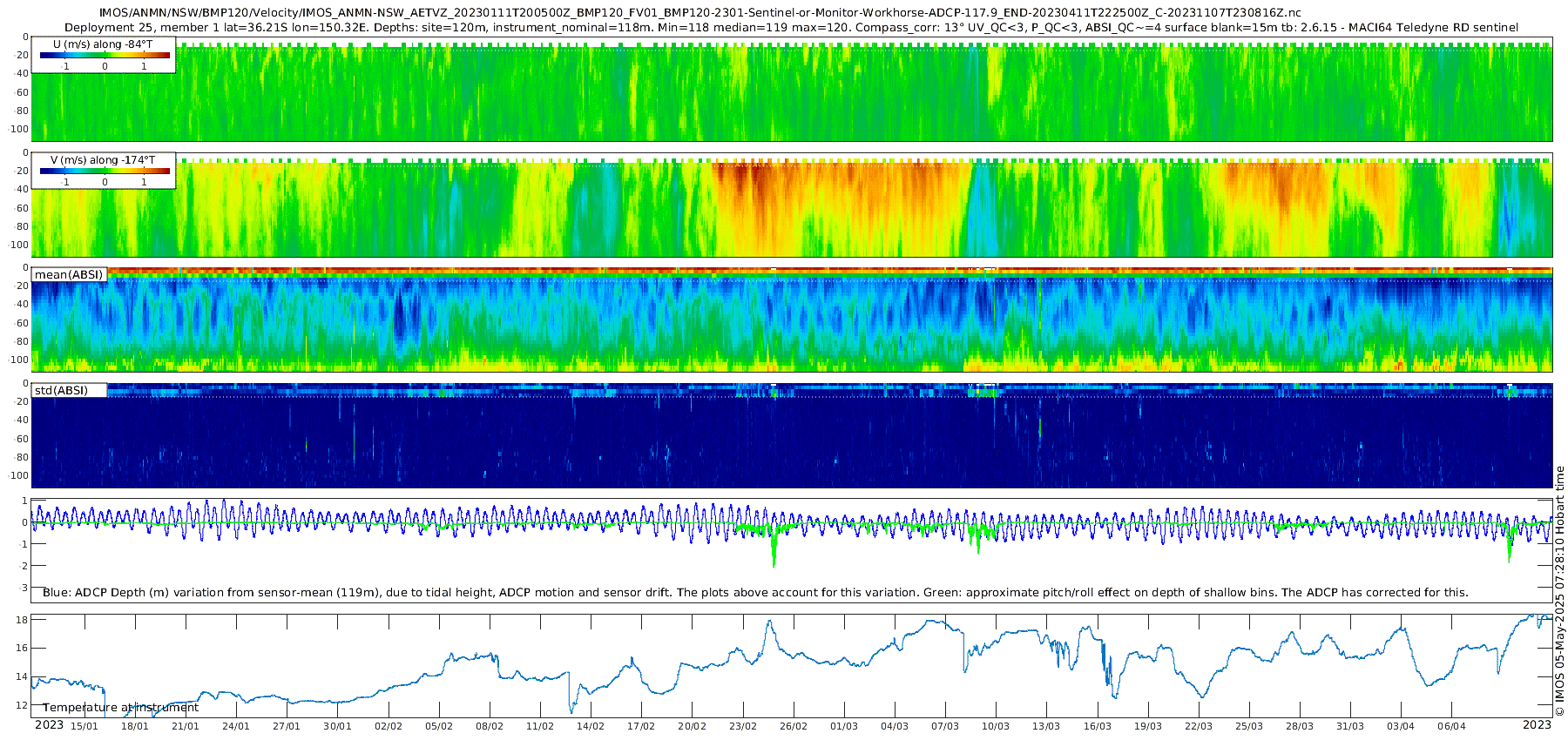Click the 2023 year label at right
Viewport: 1568px width, 740px height.
click(x=1537, y=724)
